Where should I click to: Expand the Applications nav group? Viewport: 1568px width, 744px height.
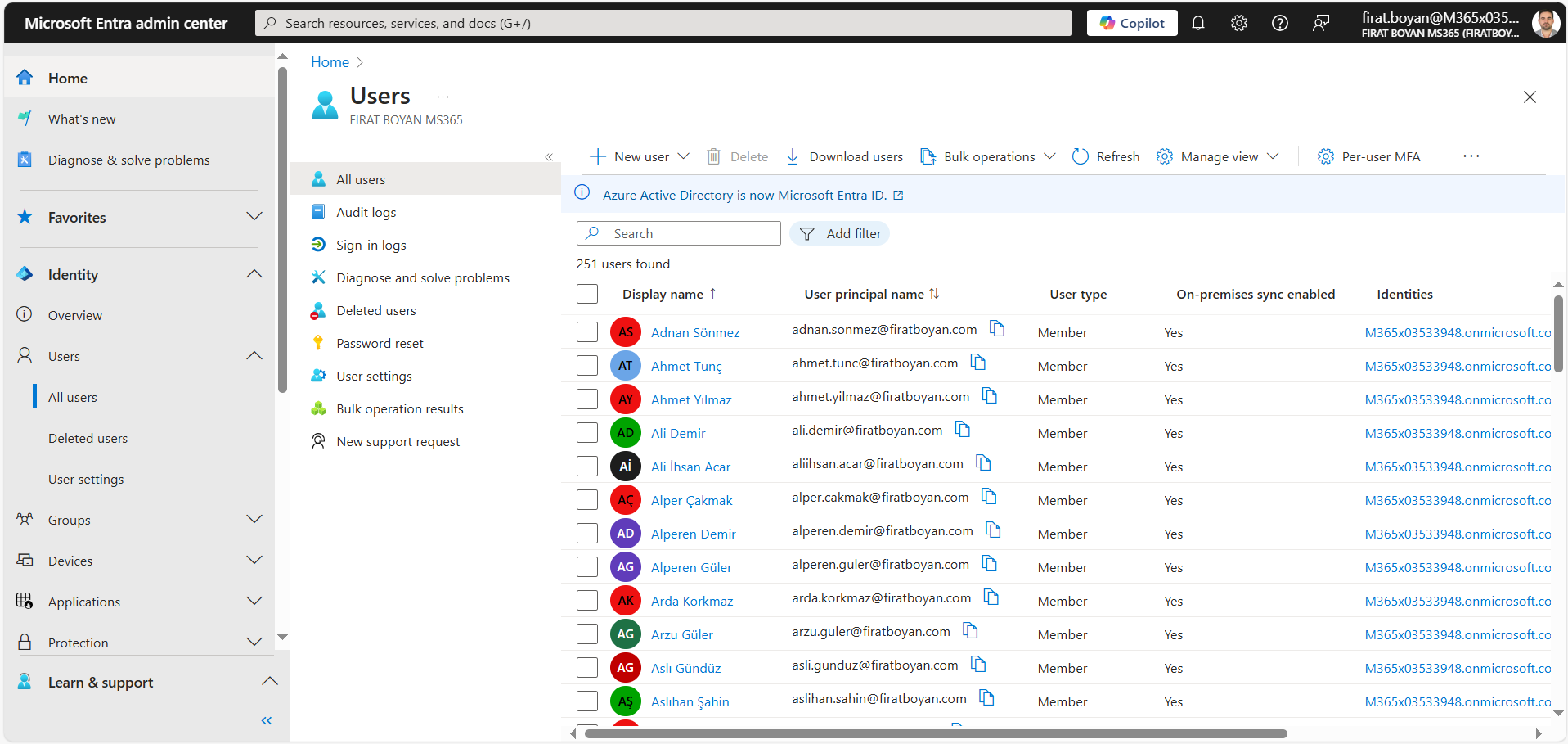(x=254, y=602)
